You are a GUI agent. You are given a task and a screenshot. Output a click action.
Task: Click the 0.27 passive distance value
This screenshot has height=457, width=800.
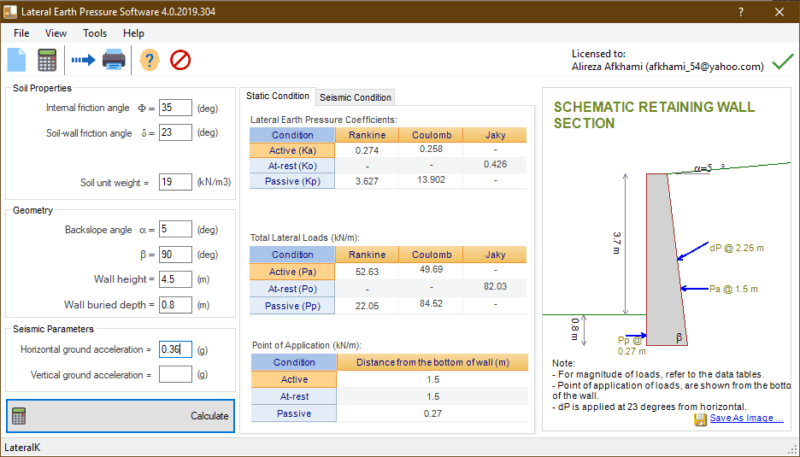tap(433, 414)
